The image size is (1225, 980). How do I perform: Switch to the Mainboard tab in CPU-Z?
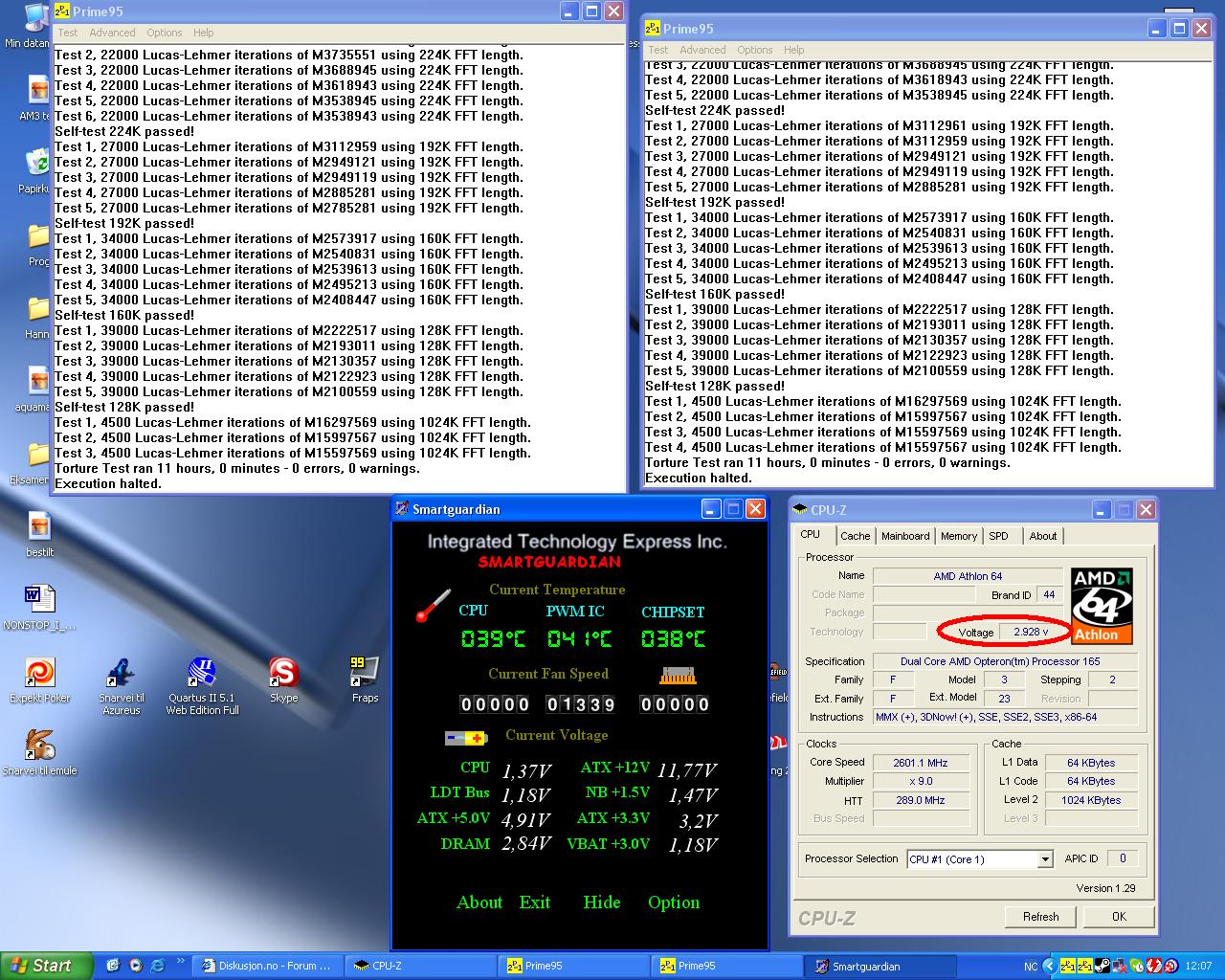905,536
